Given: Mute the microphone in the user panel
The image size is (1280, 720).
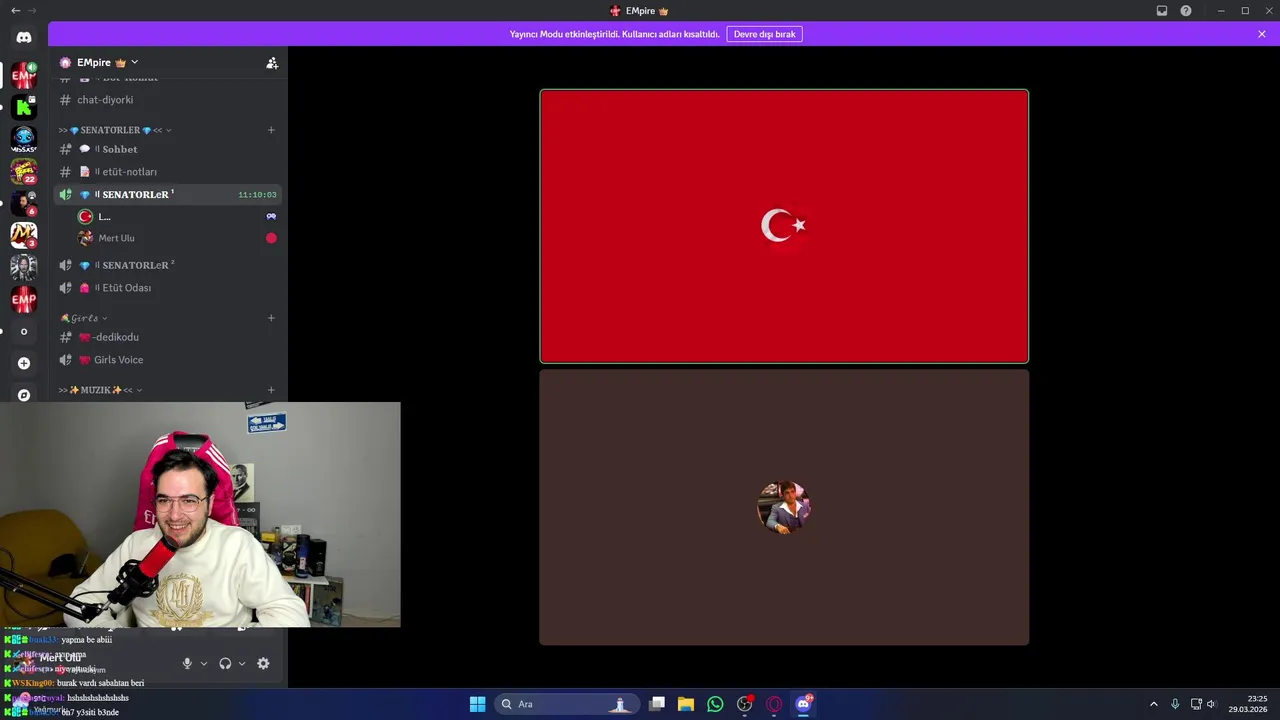Looking at the screenshot, I should (187, 663).
